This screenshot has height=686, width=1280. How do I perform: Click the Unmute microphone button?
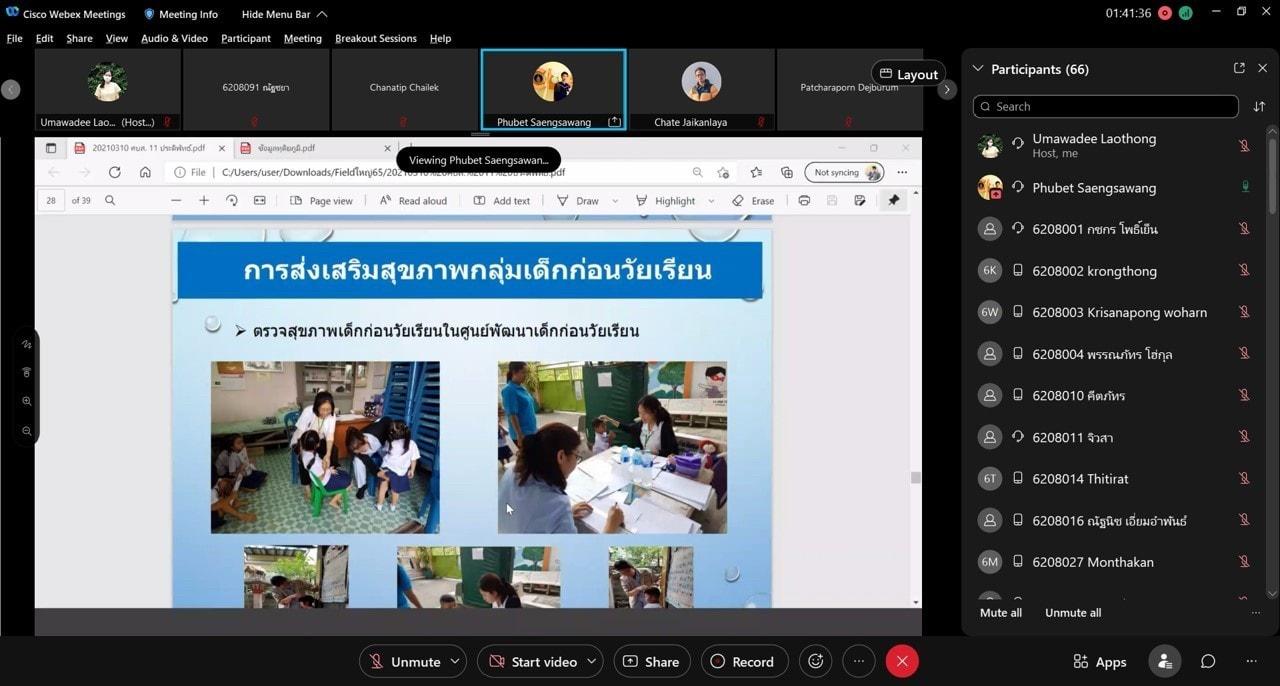pos(405,661)
